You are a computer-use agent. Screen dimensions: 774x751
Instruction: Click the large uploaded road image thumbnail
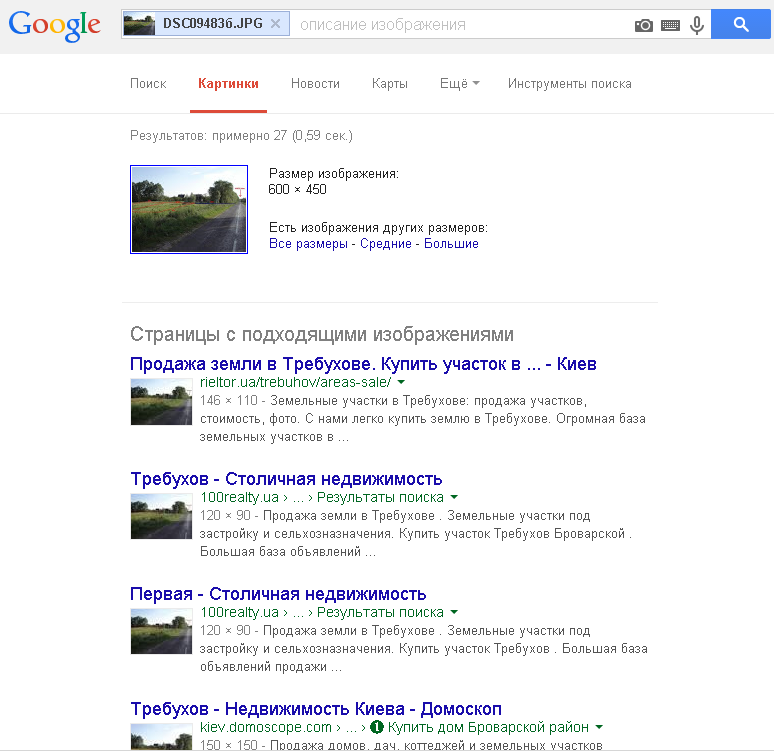[x=189, y=209]
